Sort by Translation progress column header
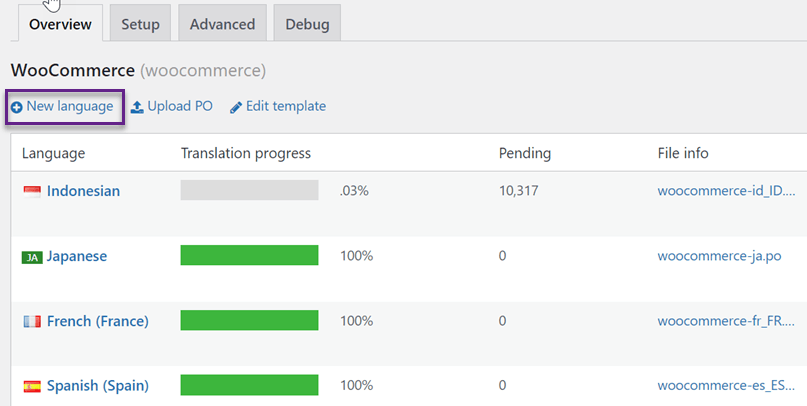Screen dimensions: 807x406 (246, 153)
